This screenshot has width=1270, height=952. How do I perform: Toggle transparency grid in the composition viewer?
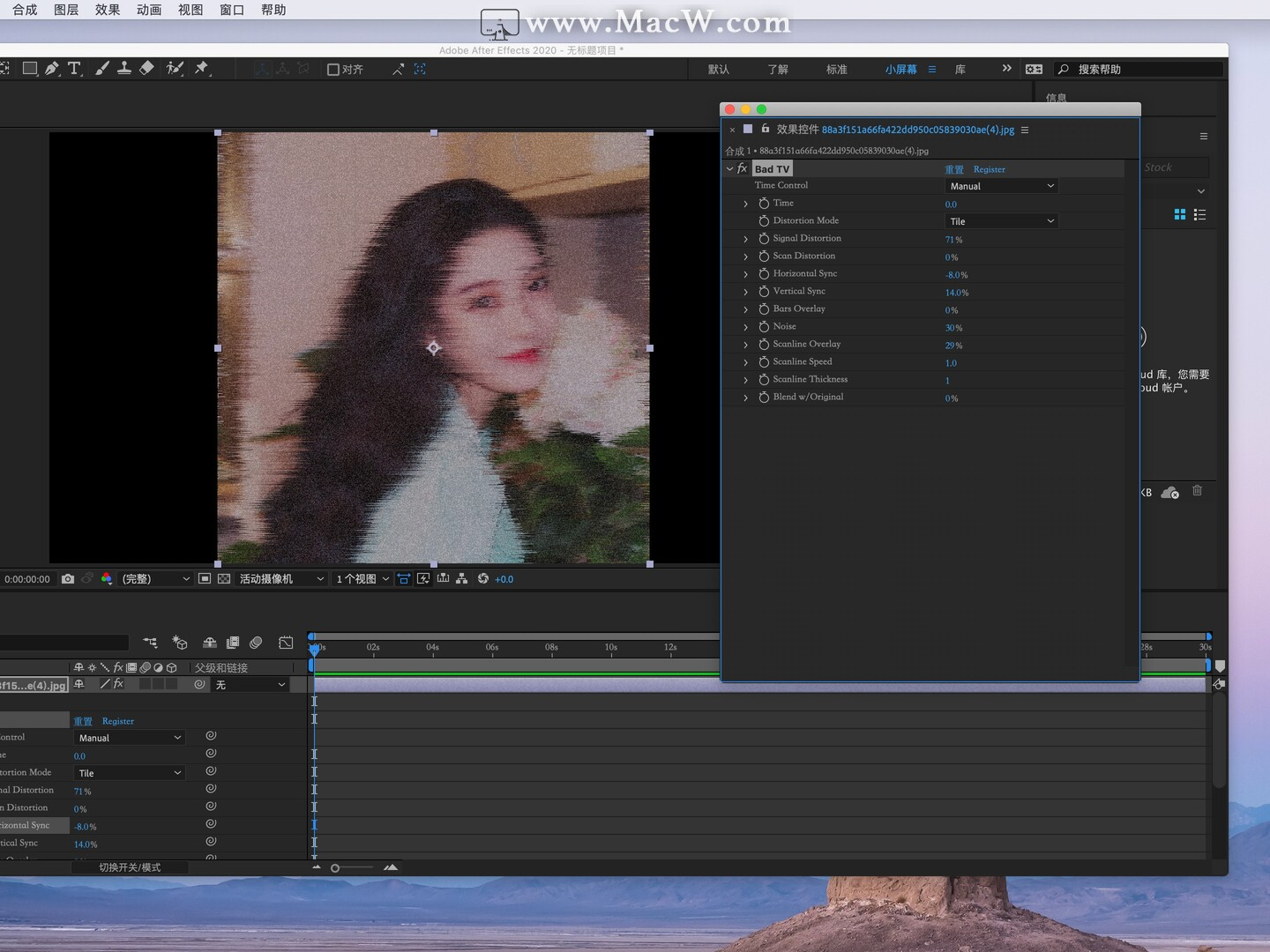tap(224, 579)
